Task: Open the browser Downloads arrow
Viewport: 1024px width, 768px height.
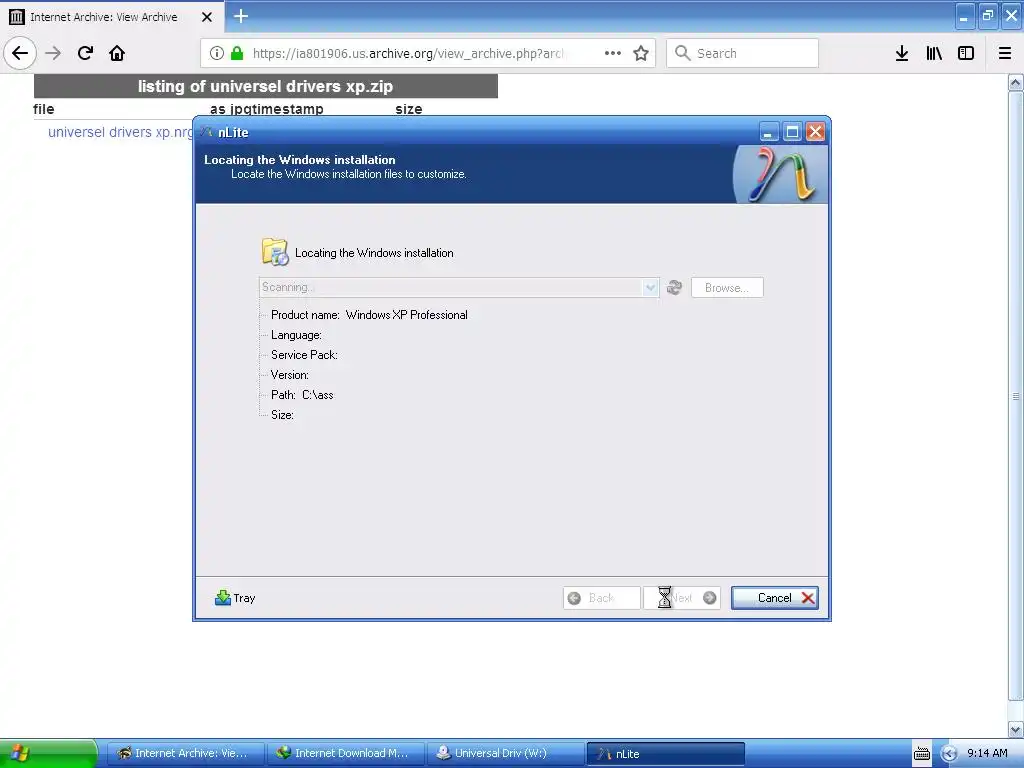Action: click(x=902, y=53)
